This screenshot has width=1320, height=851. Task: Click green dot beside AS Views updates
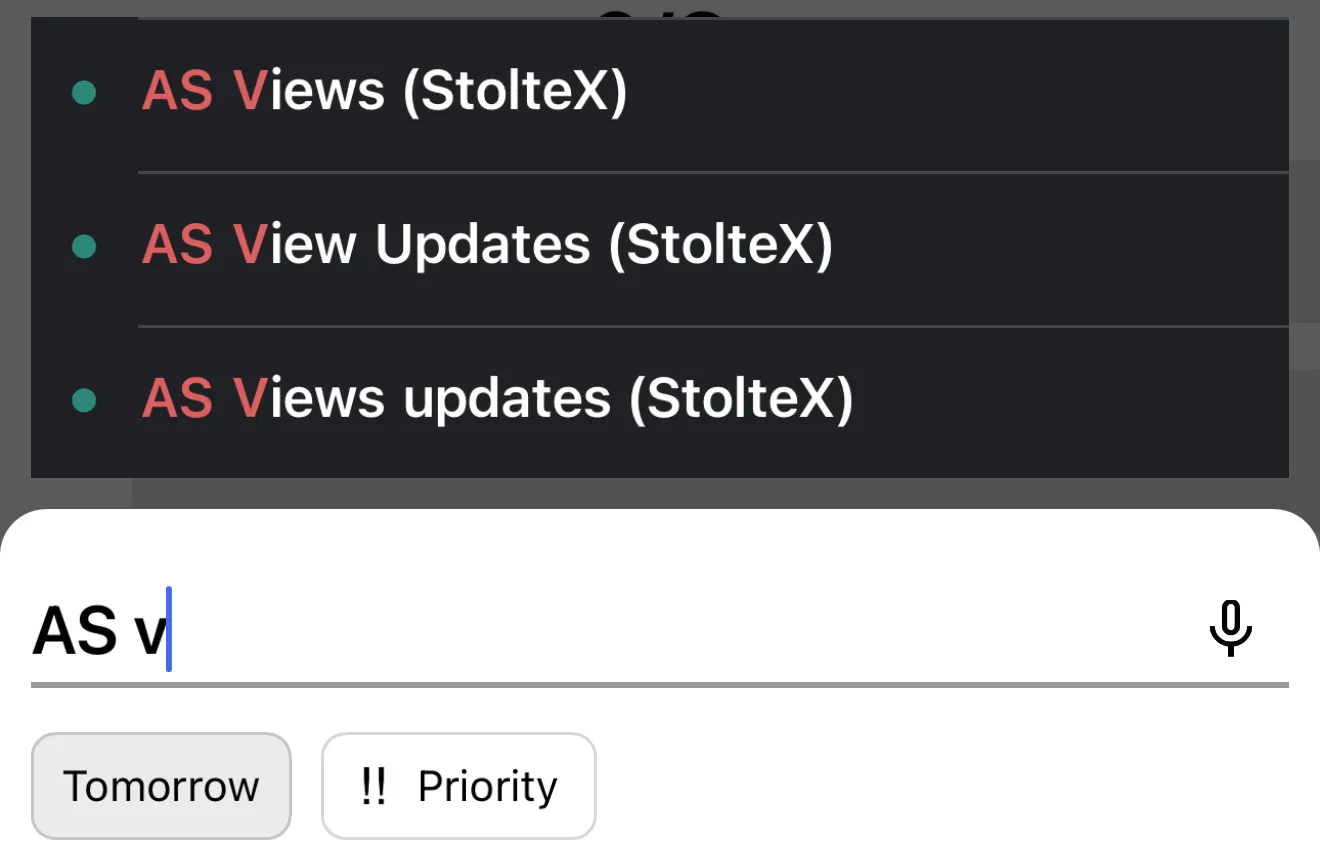click(84, 400)
